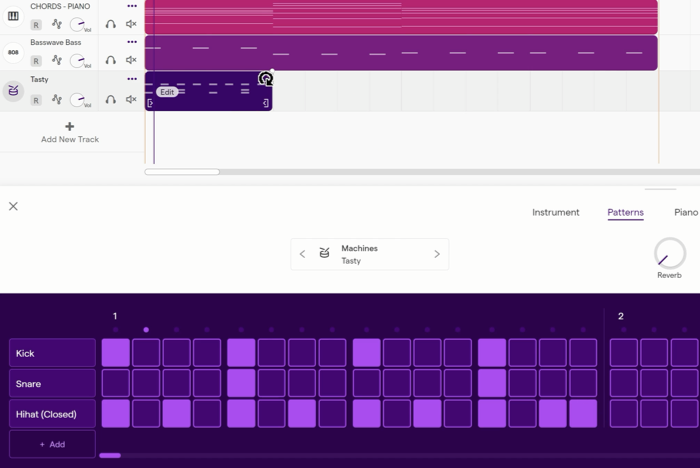Screen dimensions: 700x468
Task: Select the CHORDS - PIANO pink region
Action: point(401,17)
